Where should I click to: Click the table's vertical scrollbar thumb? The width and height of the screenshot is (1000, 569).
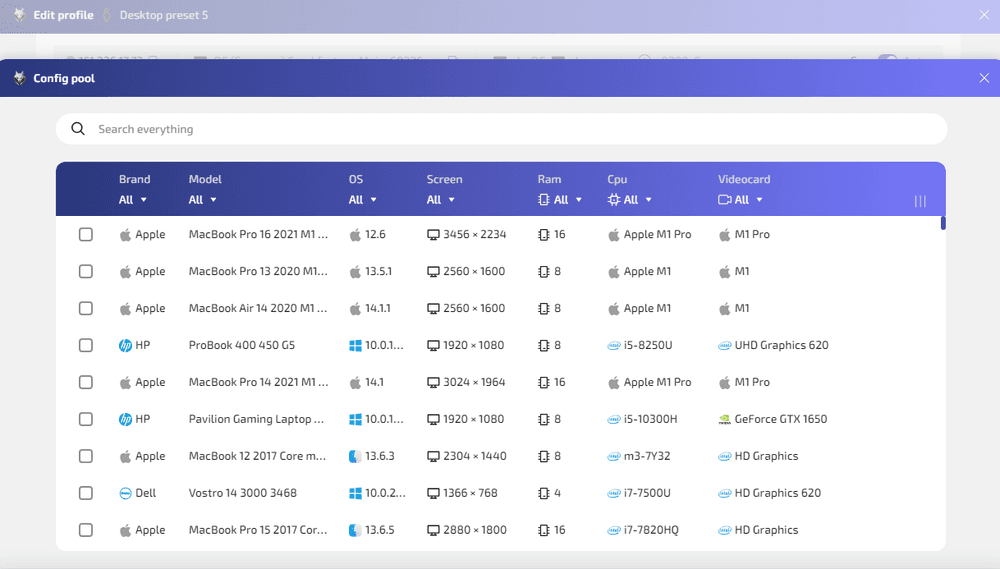point(943,223)
